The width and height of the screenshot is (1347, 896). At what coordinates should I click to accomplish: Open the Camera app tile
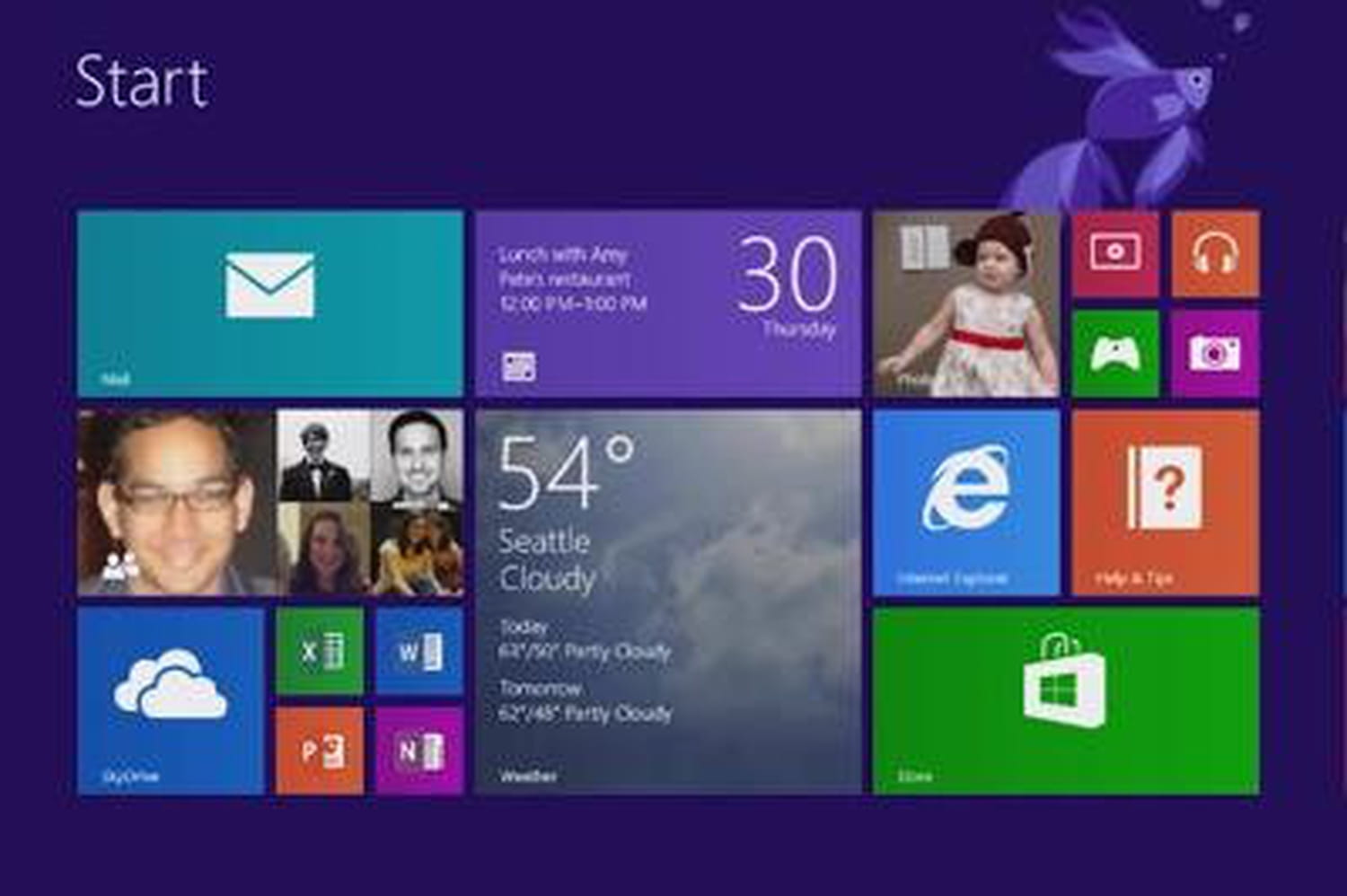click(1215, 353)
